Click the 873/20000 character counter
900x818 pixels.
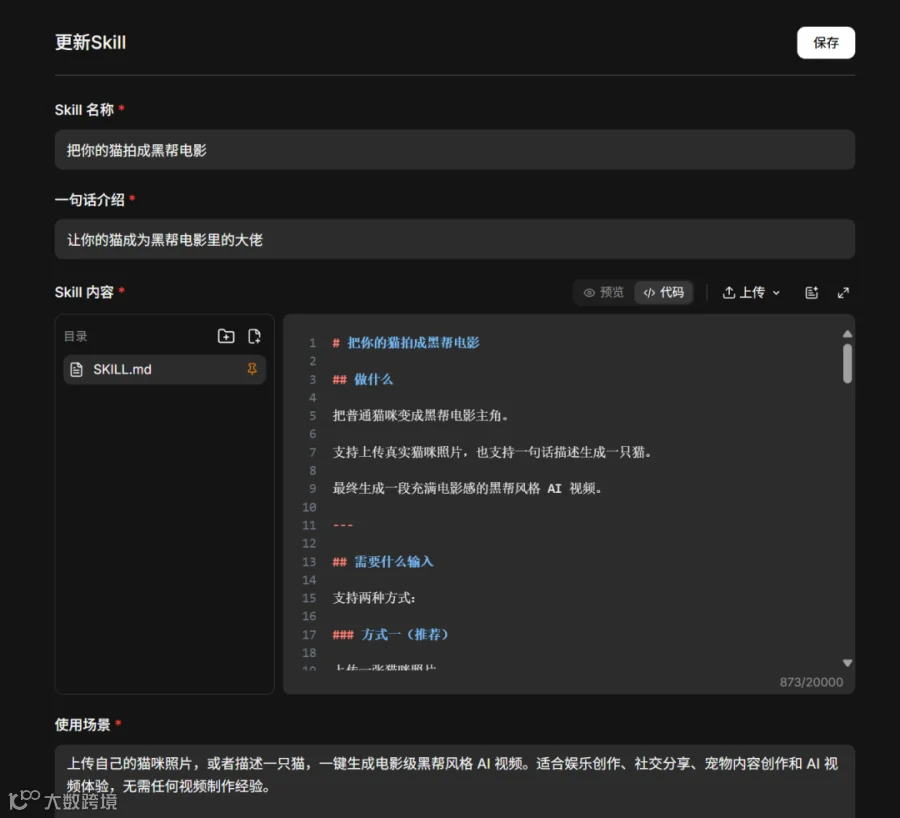tap(811, 682)
